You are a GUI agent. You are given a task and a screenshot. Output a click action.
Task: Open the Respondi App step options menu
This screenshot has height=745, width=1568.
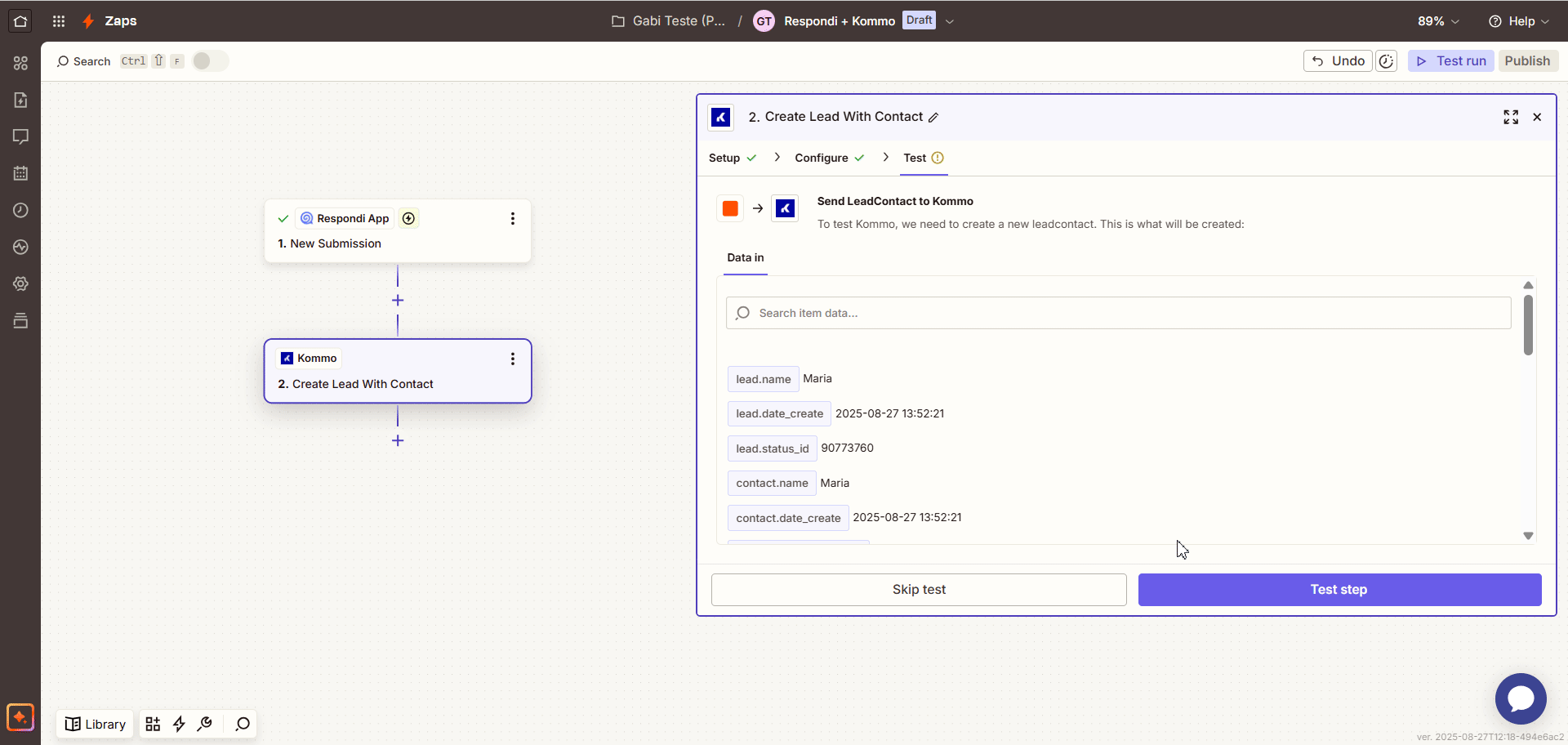coord(513,218)
